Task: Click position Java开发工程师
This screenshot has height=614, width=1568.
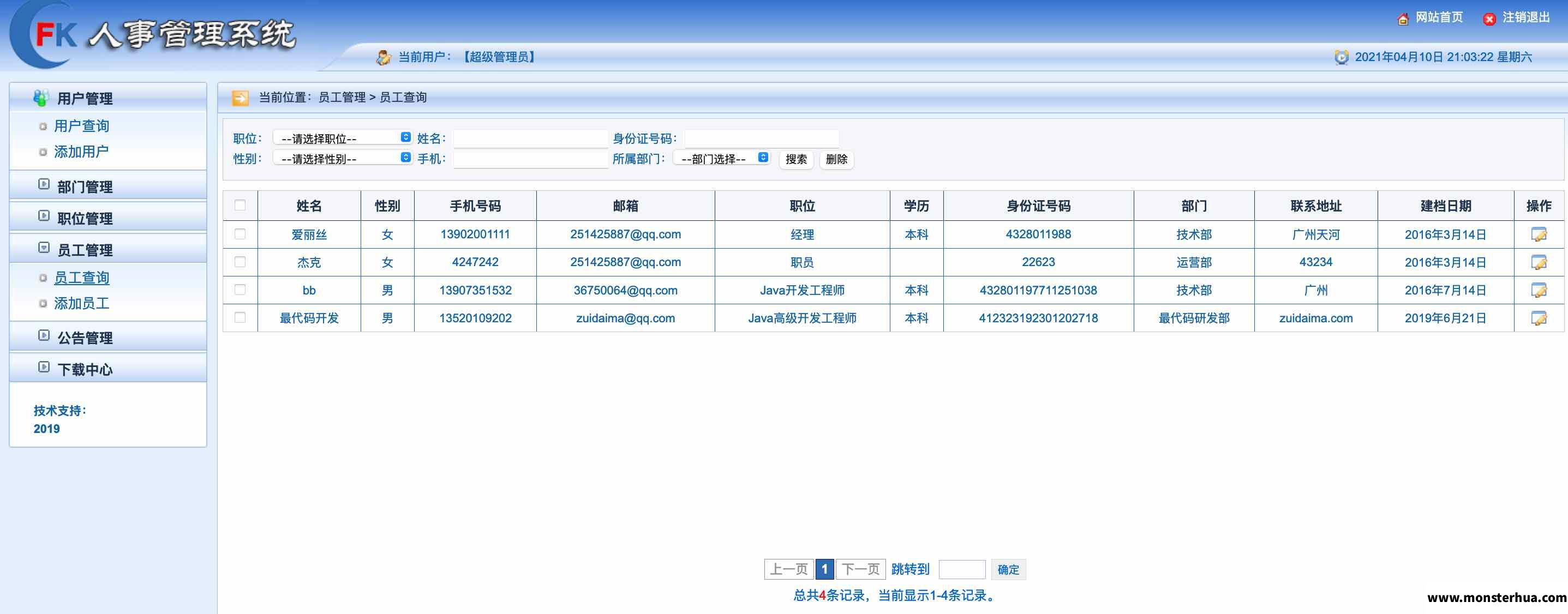Action: point(802,290)
